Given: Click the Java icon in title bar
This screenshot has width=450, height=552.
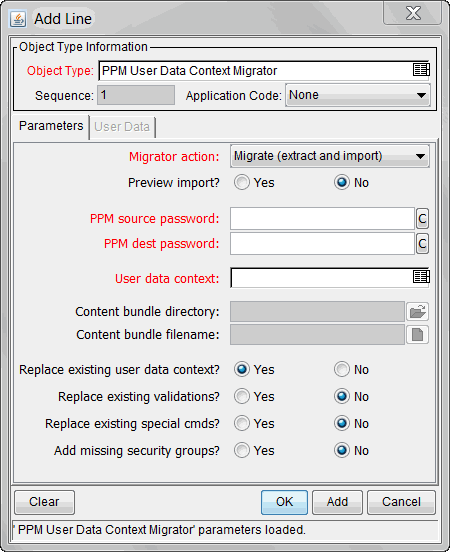Looking at the screenshot, I should (x=18, y=19).
